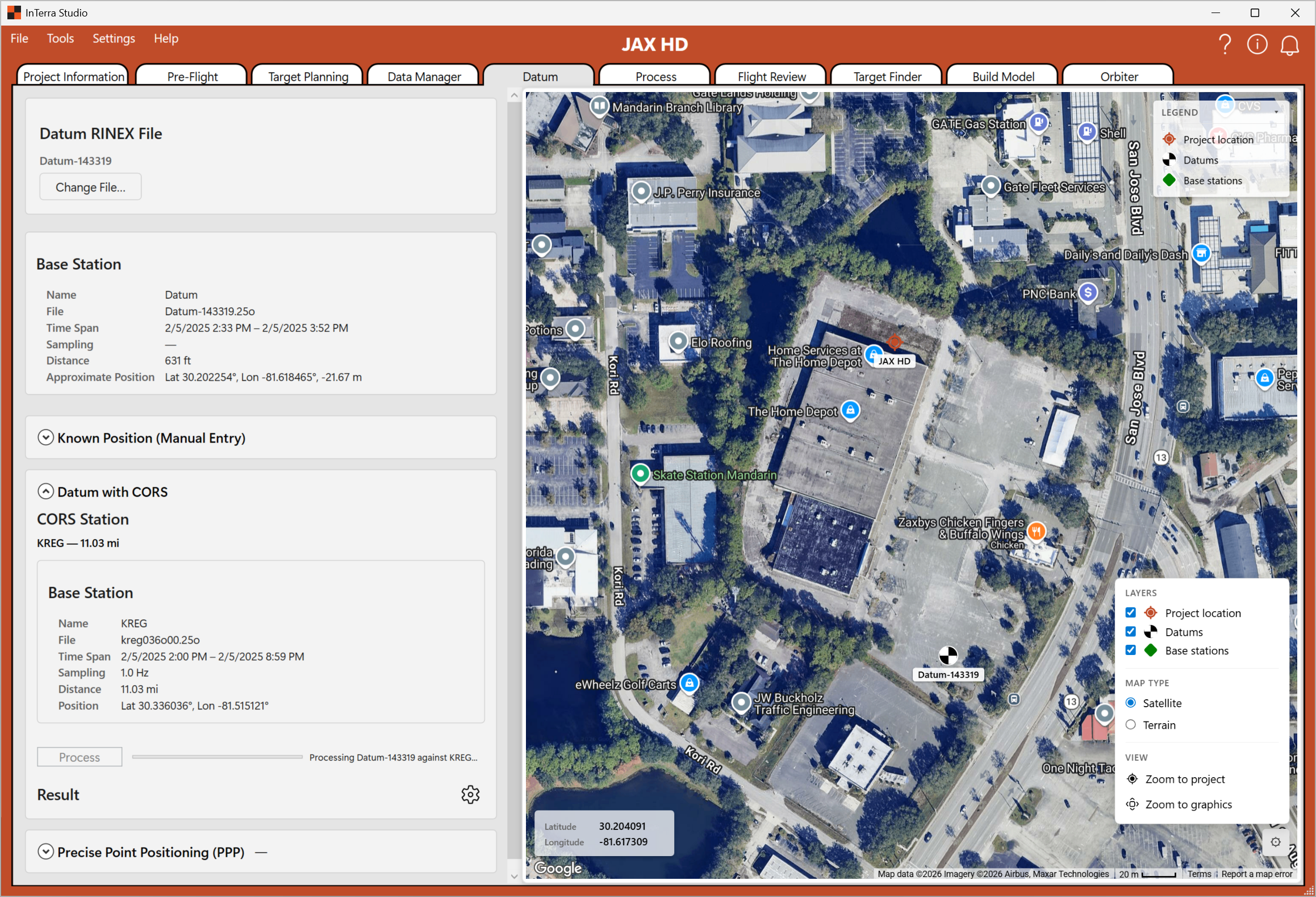This screenshot has width=1316, height=897.
Task: Click the left panel scroll down arrow
Action: (x=513, y=876)
